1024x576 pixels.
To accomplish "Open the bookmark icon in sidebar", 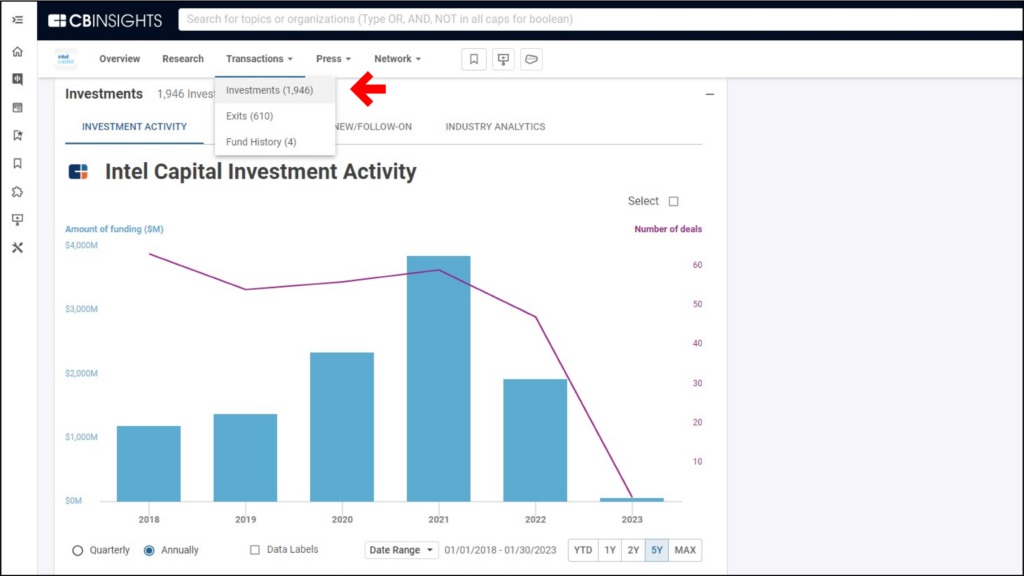I will pos(18,163).
